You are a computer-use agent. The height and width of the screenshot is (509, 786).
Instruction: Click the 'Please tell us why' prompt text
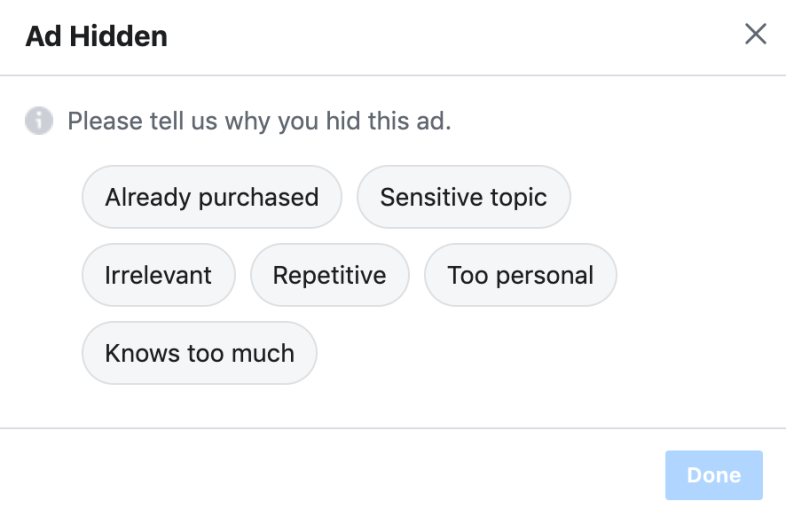click(259, 121)
